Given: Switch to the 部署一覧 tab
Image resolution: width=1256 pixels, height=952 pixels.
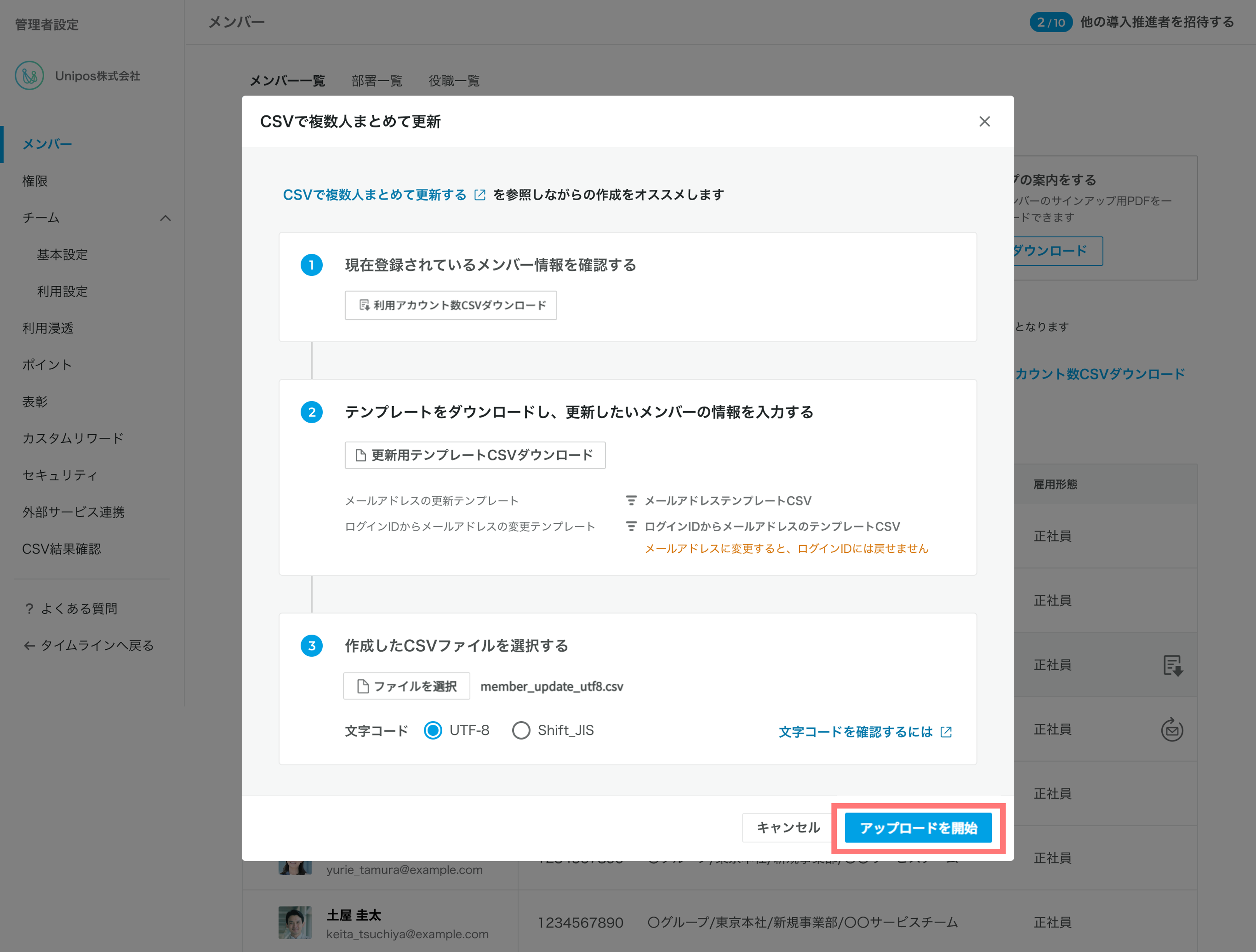Looking at the screenshot, I should point(376,81).
